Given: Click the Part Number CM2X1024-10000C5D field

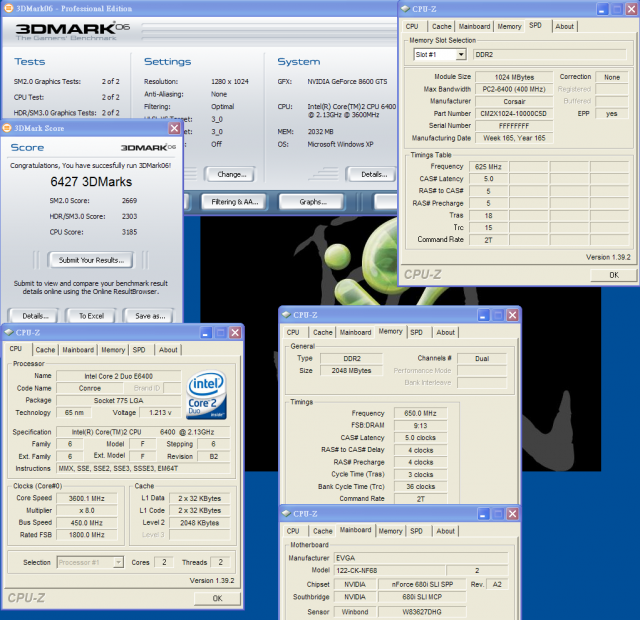Looking at the screenshot, I should tap(514, 113).
